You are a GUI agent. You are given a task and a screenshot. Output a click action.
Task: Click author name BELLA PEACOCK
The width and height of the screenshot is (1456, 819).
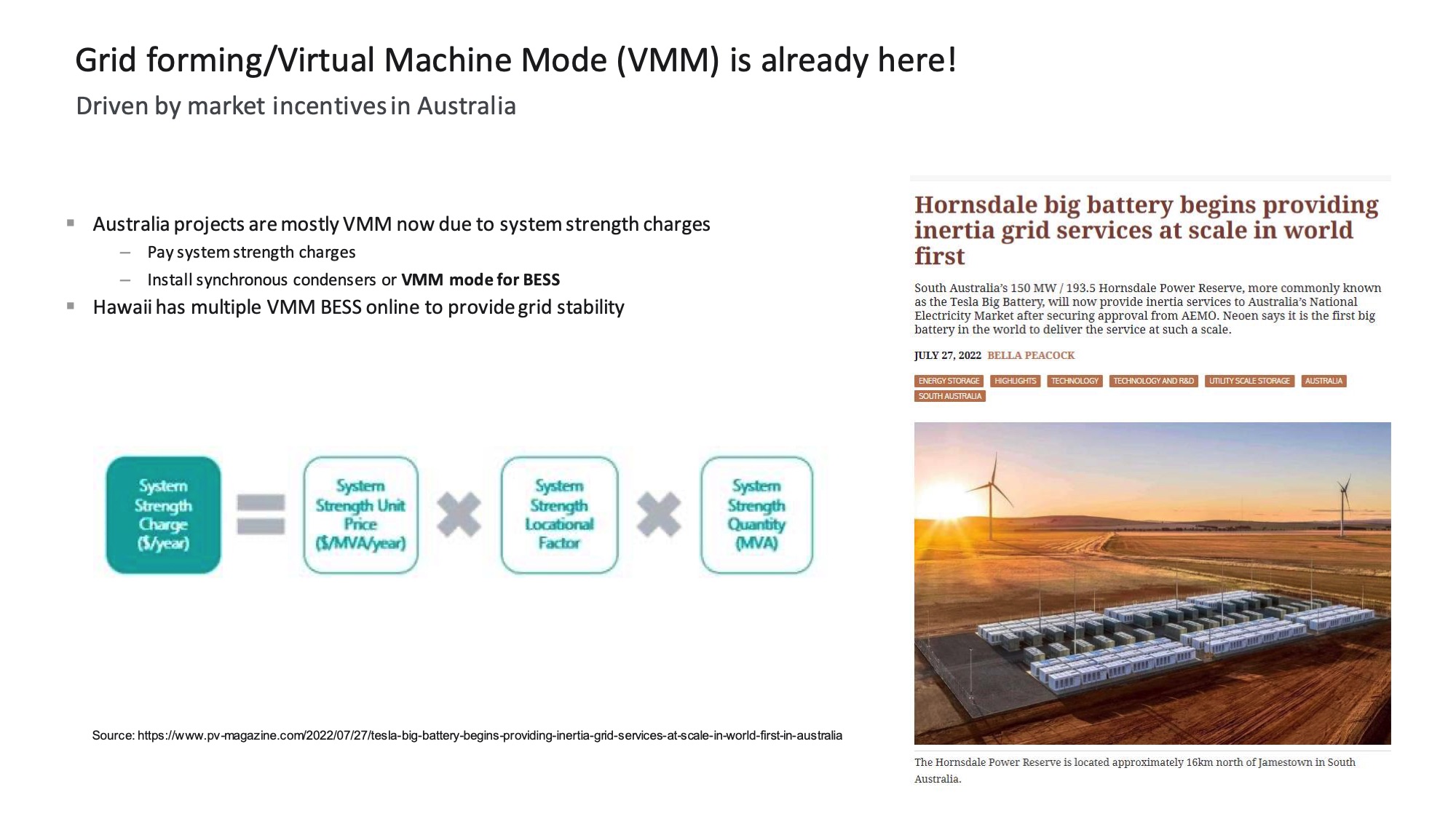pyautogui.click(x=1031, y=355)
